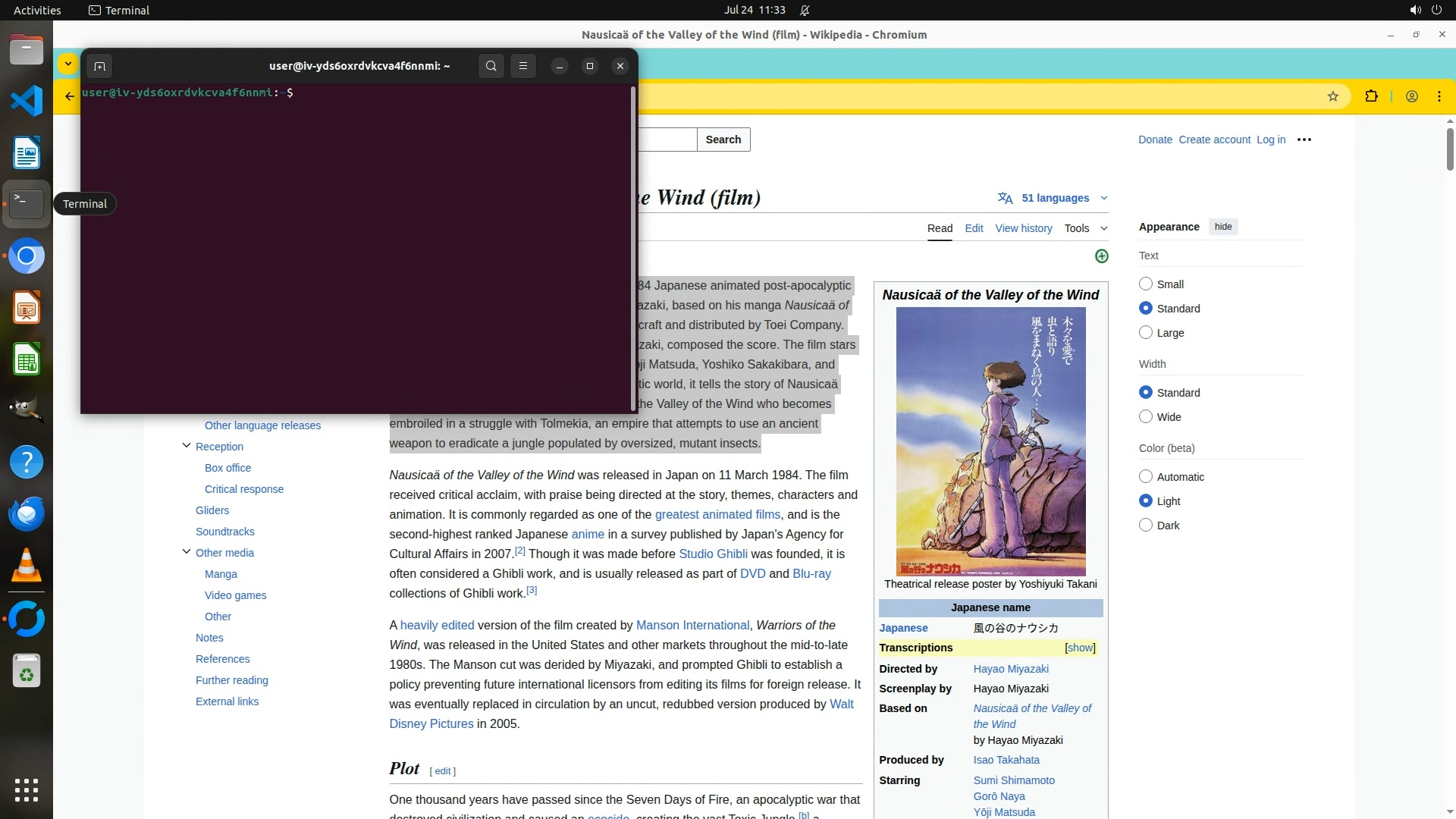Collapse the Reception section in contents

[x=187, y=446]
